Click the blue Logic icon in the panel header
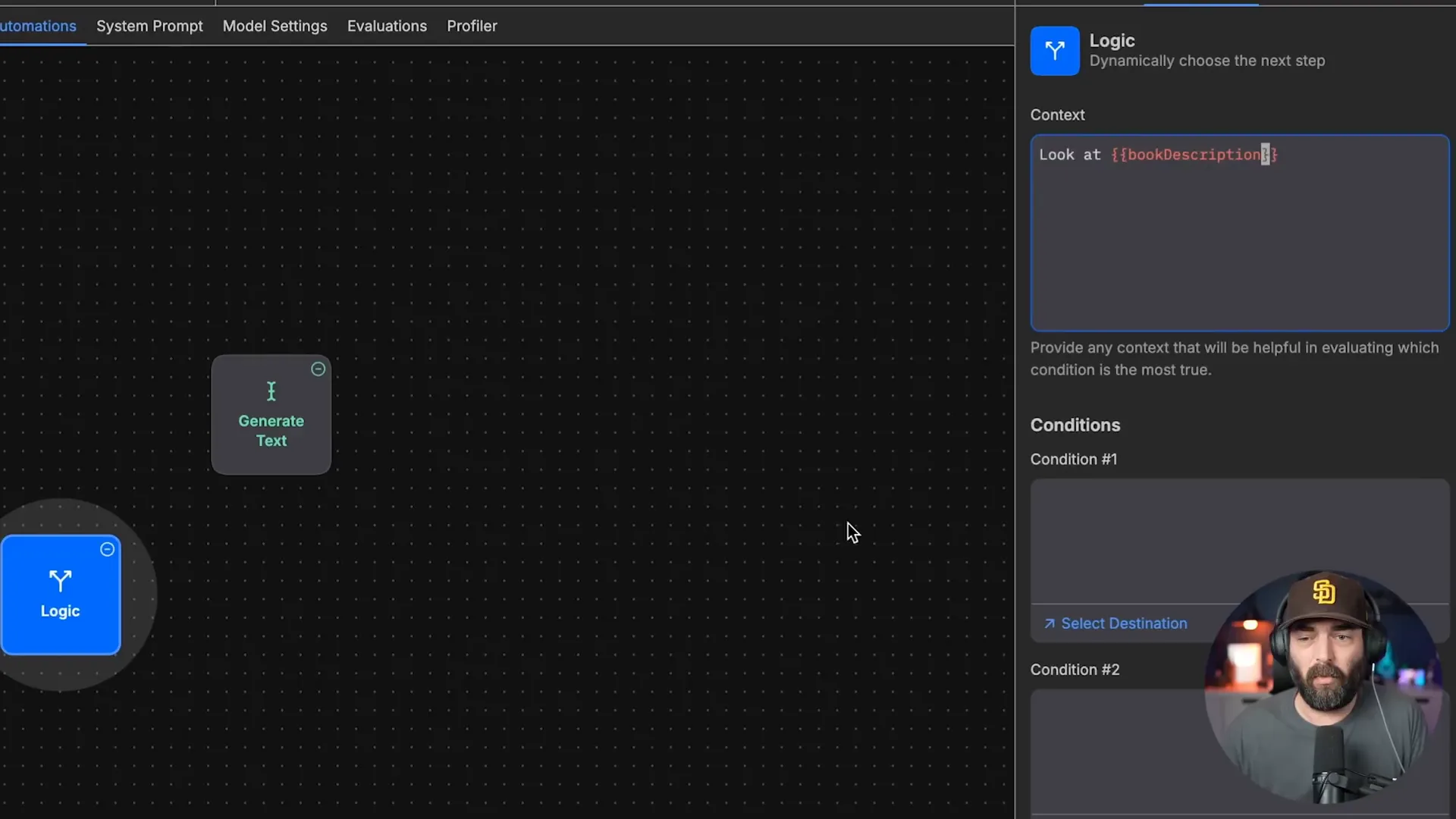 coord(1054,51)
